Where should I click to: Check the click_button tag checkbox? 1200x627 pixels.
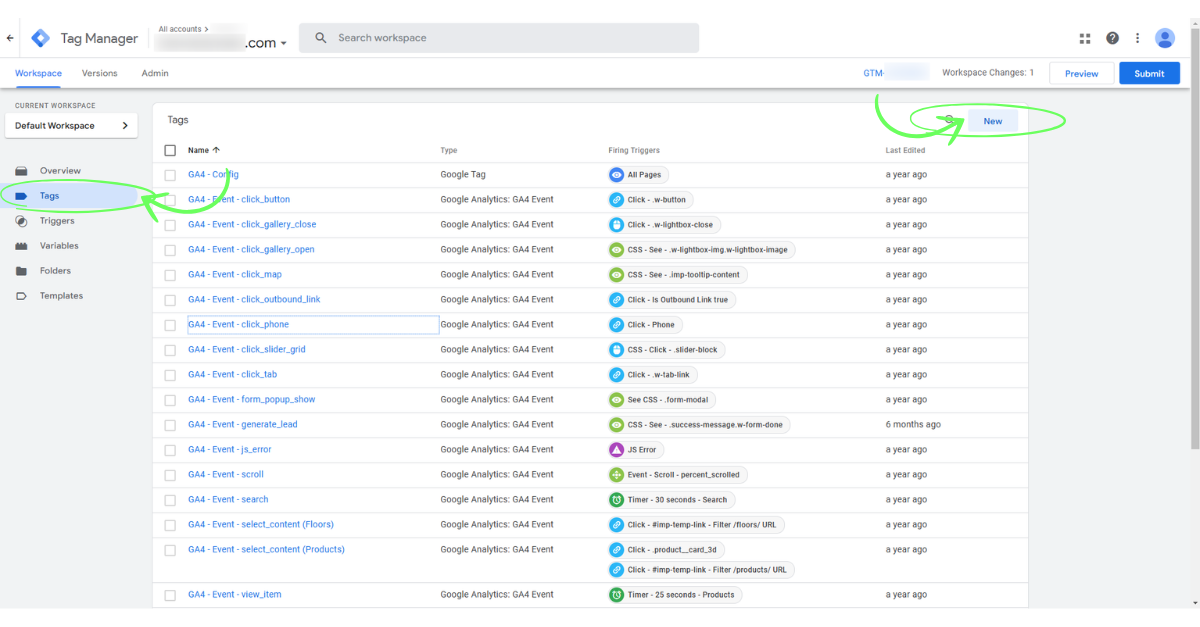pyautogui.click(x=170, y=200)
